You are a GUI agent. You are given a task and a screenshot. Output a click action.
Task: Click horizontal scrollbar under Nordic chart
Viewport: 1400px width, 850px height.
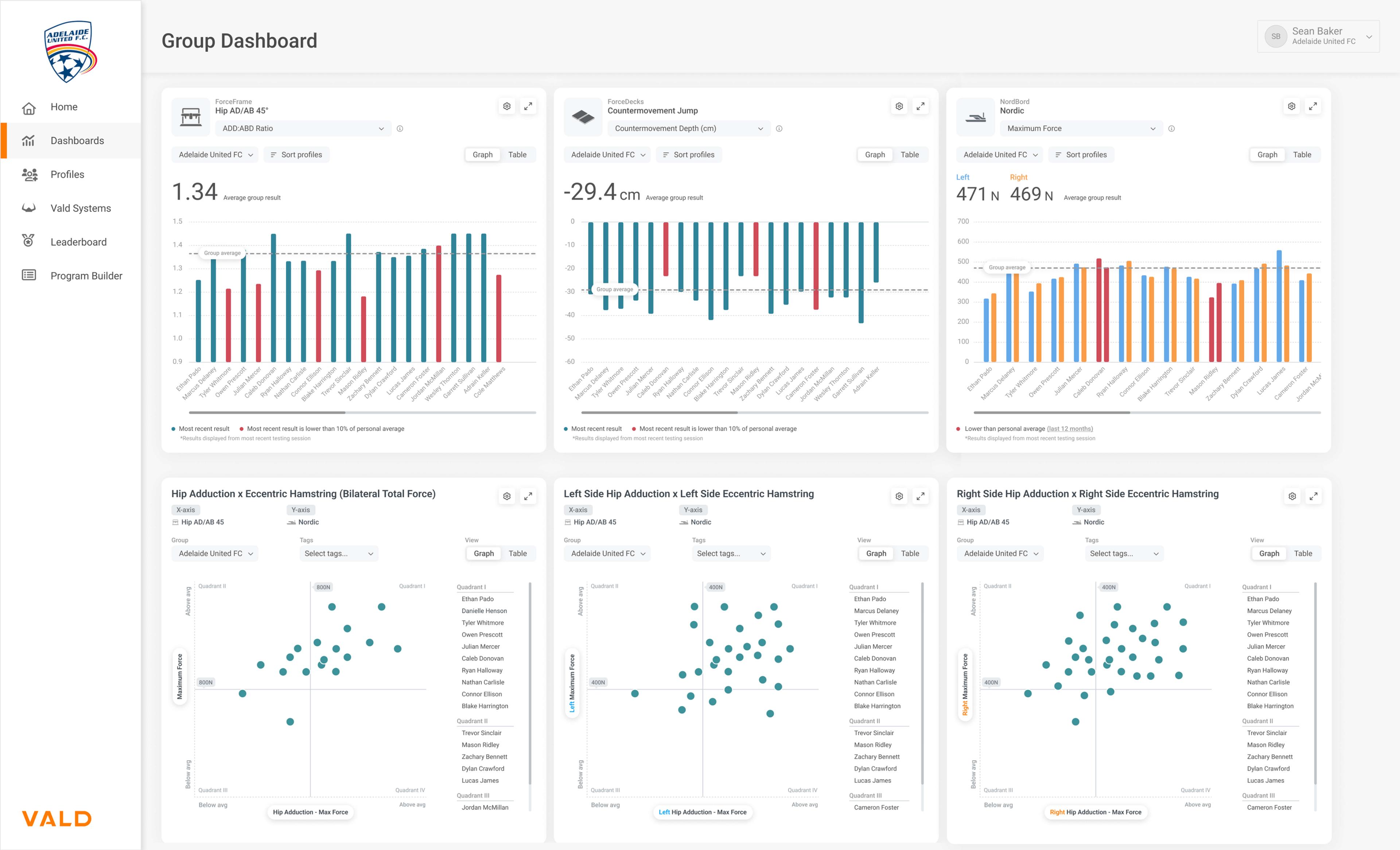1052,412
